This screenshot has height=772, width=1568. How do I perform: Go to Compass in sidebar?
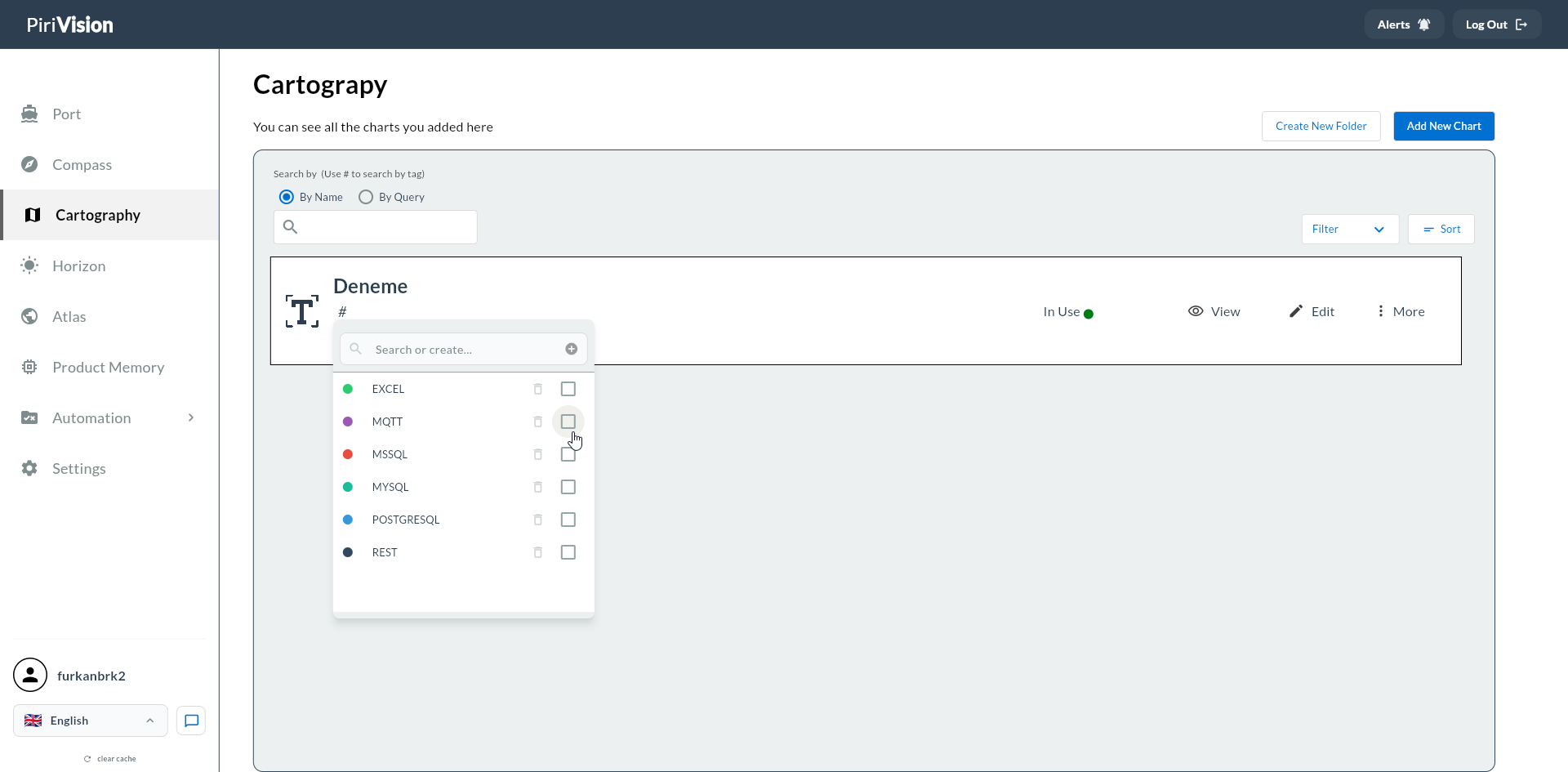pos(109,164)
